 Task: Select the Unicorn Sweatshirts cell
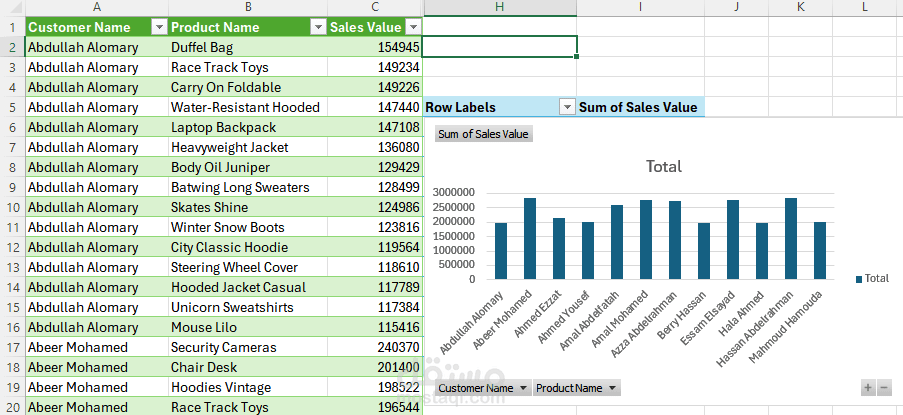click(248, 307)
